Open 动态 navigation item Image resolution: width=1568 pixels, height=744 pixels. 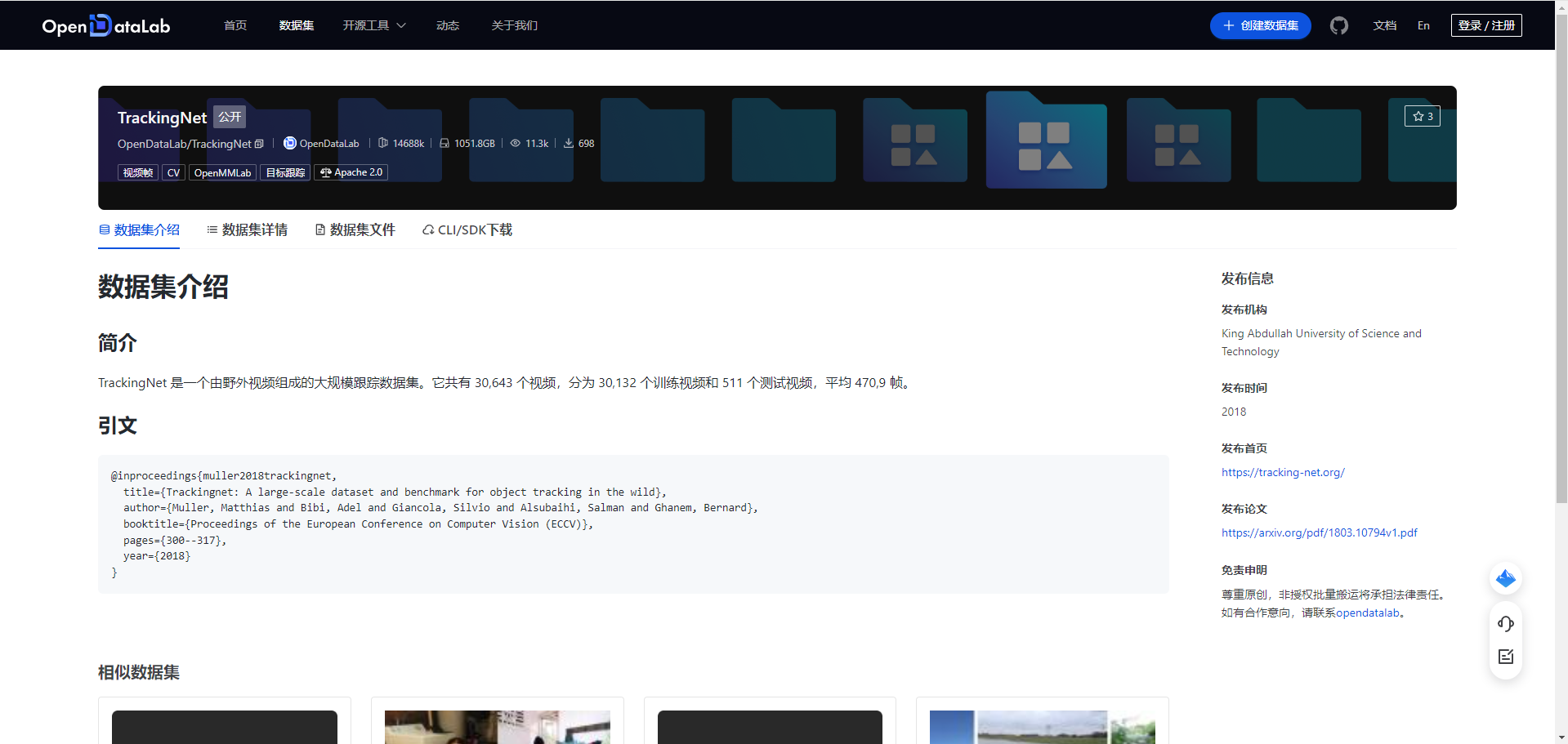coord(448,25)
